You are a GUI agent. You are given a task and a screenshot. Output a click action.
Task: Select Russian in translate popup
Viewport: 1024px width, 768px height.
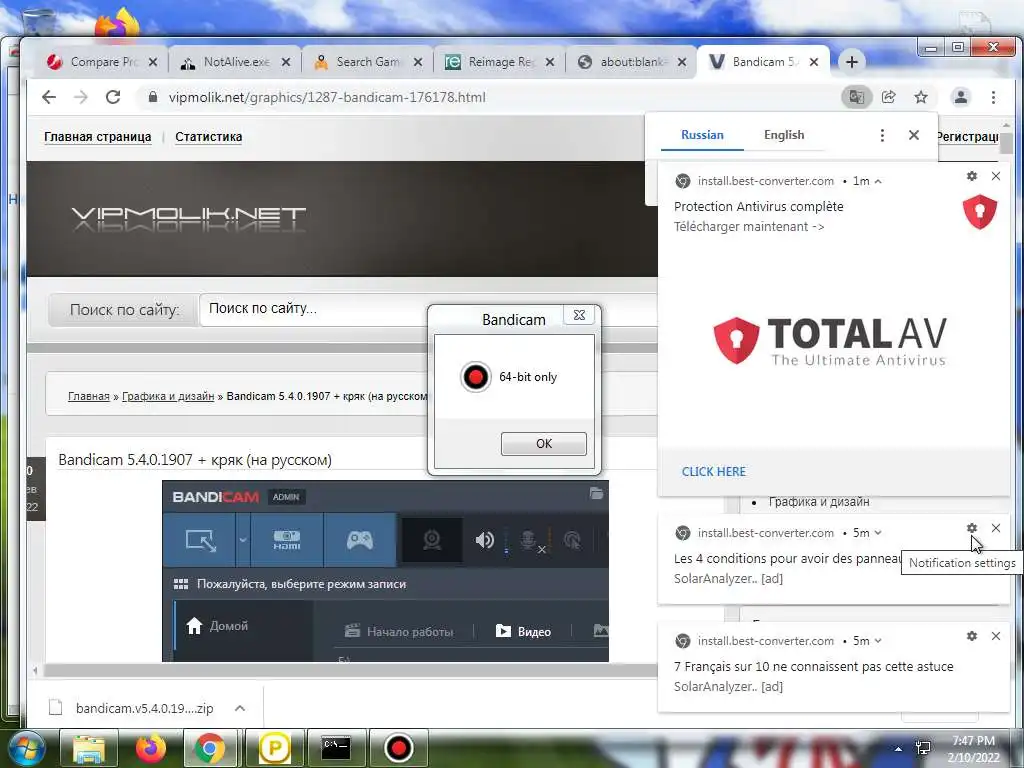[702, 135]
